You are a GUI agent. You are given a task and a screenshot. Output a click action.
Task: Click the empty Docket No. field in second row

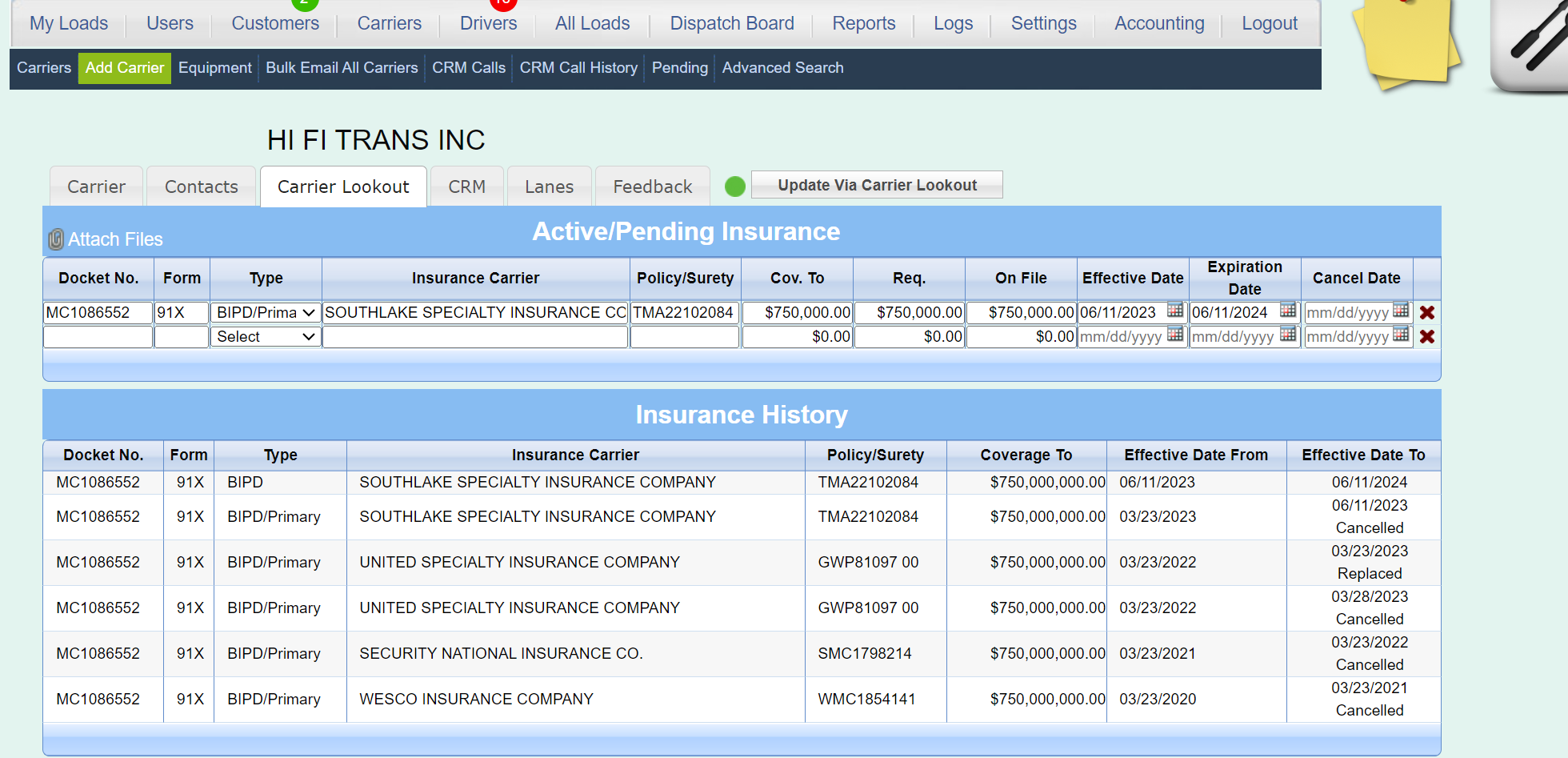pos(98,337)
